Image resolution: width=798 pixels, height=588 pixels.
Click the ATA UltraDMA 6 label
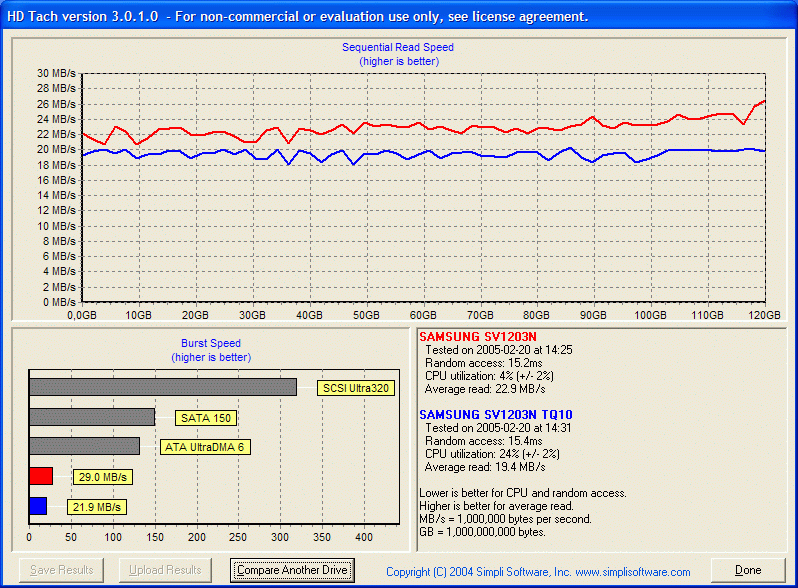click(x=205, y=447)
